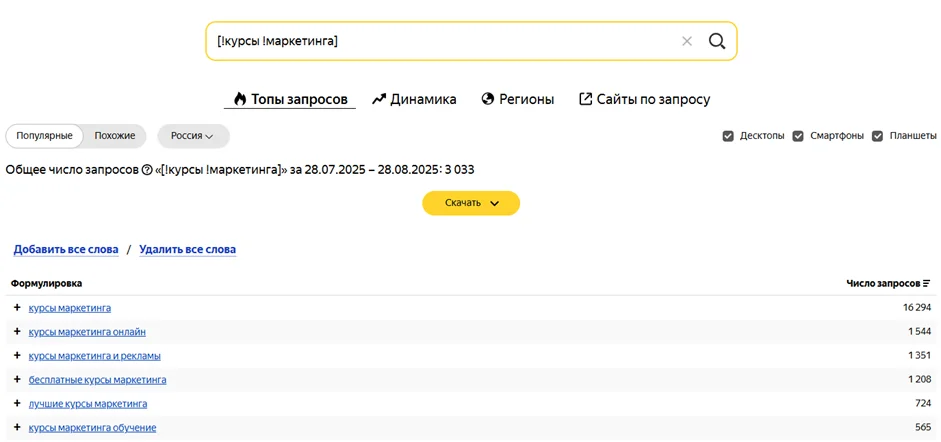941x442 pixels.
Task: Toggle the Десктопы checkbox
Action: tap(728, 136)
